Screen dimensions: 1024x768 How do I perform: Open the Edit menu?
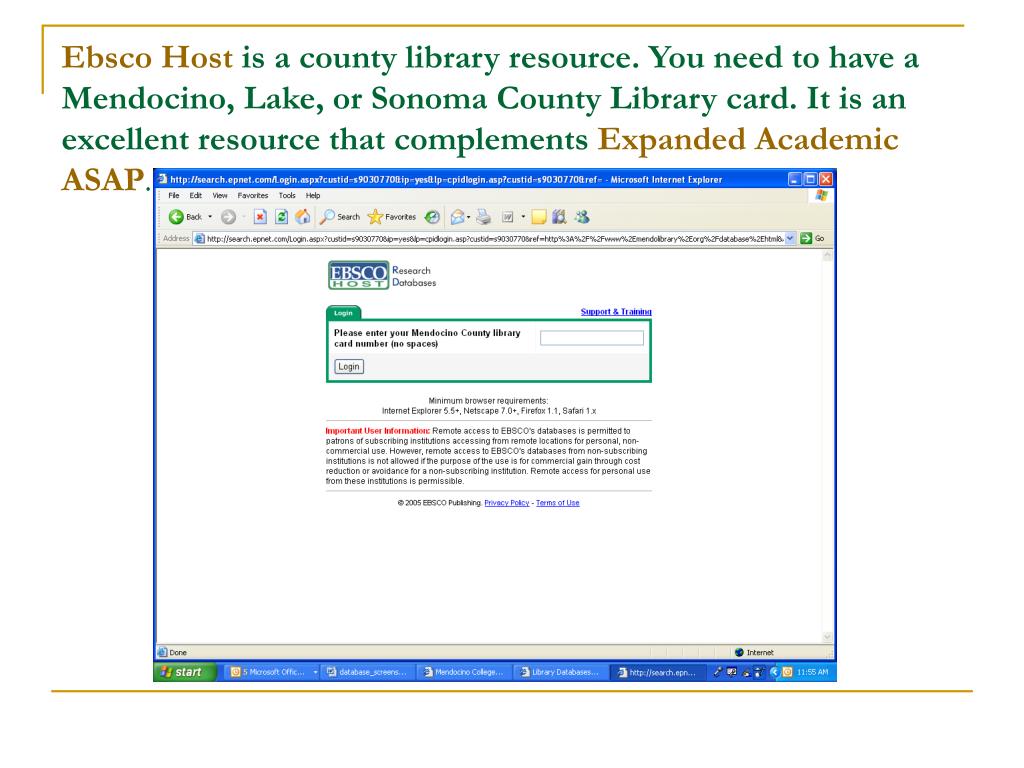[195, 195]
